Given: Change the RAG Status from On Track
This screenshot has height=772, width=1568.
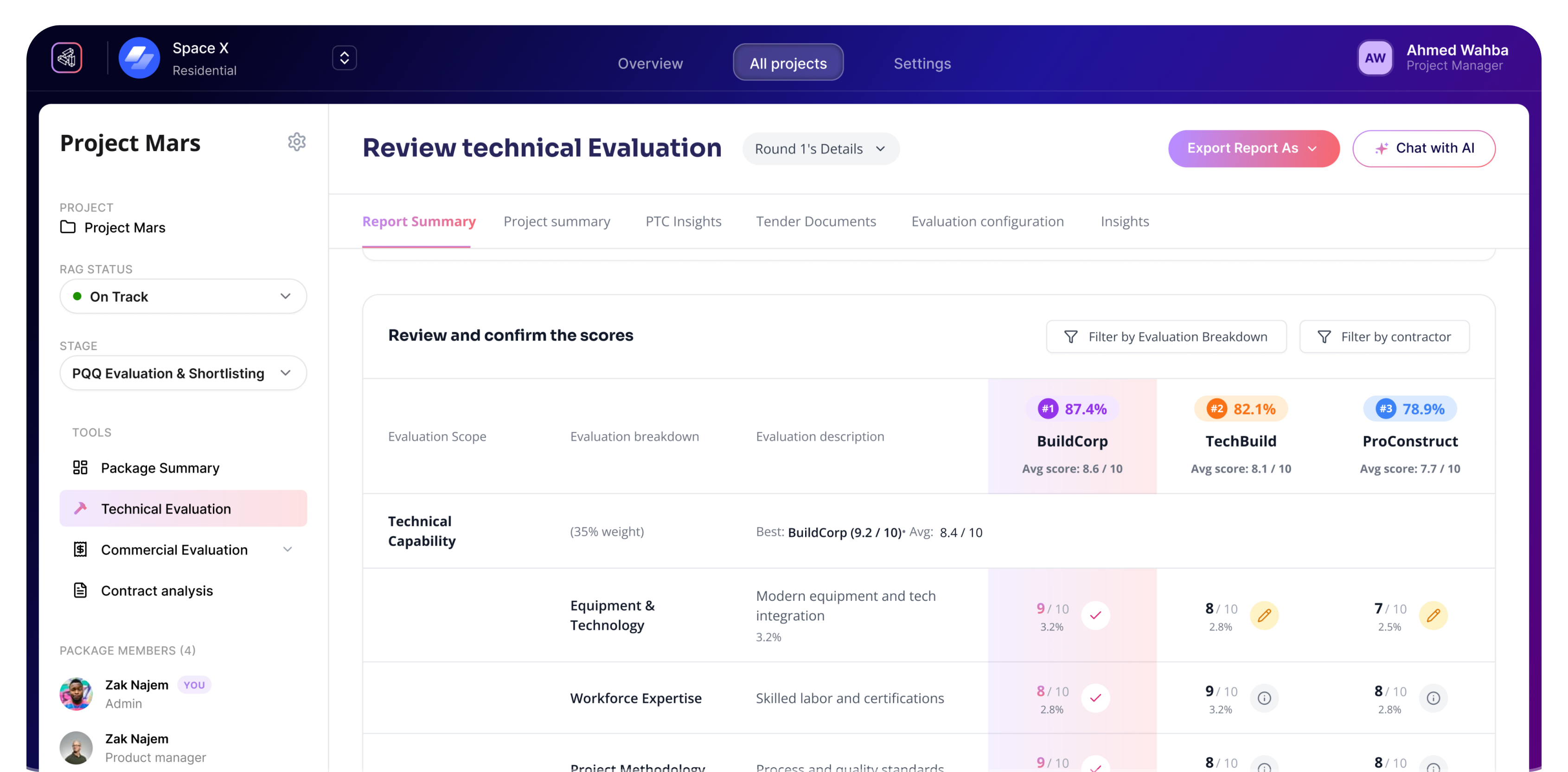Looking at the screenshot, I should [183, 296].
